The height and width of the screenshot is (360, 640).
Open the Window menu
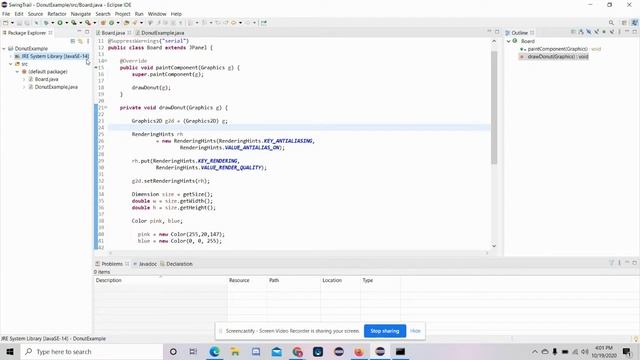(157, 14)
